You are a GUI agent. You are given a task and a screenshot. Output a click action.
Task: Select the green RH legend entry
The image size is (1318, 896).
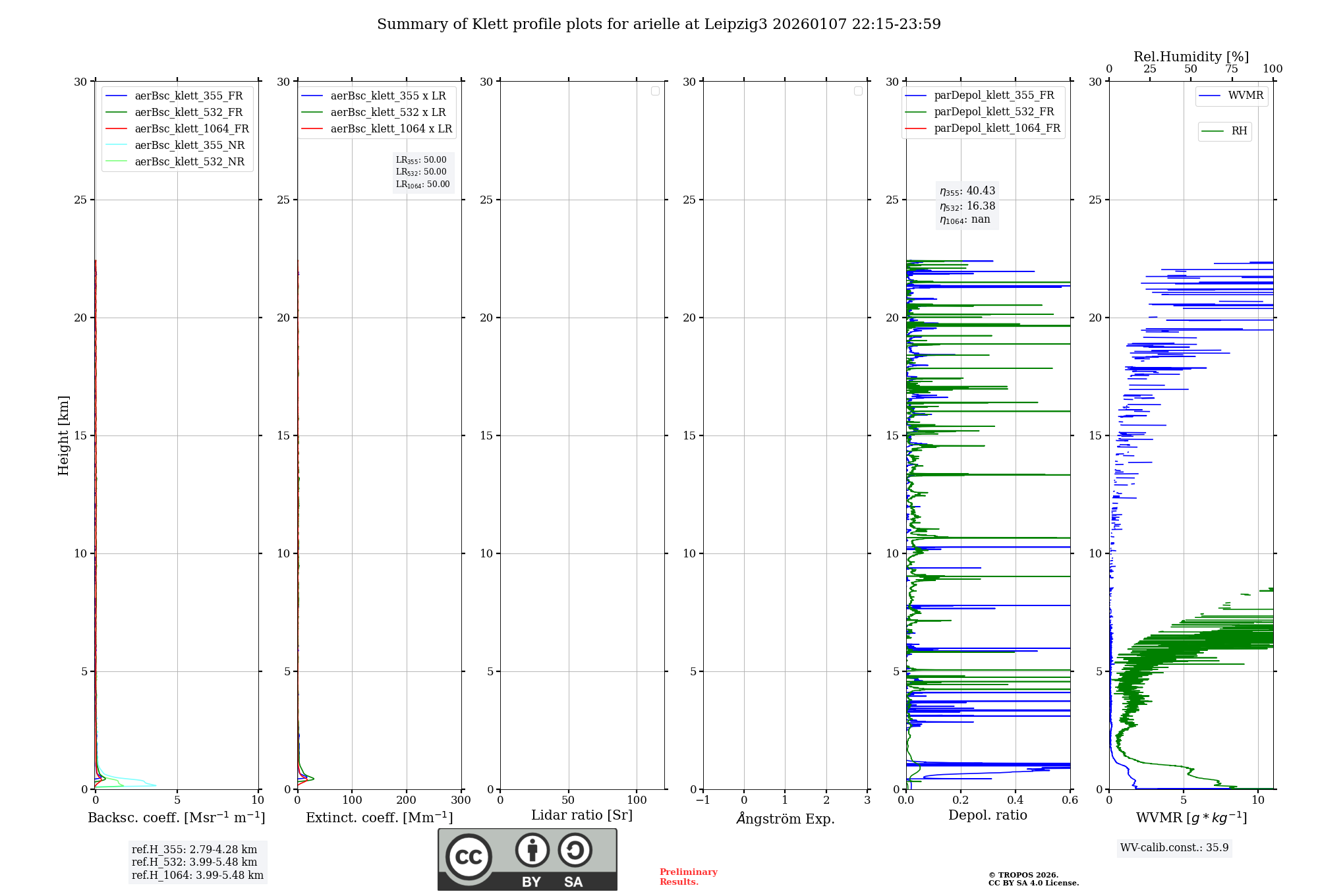click(1224, 131)
